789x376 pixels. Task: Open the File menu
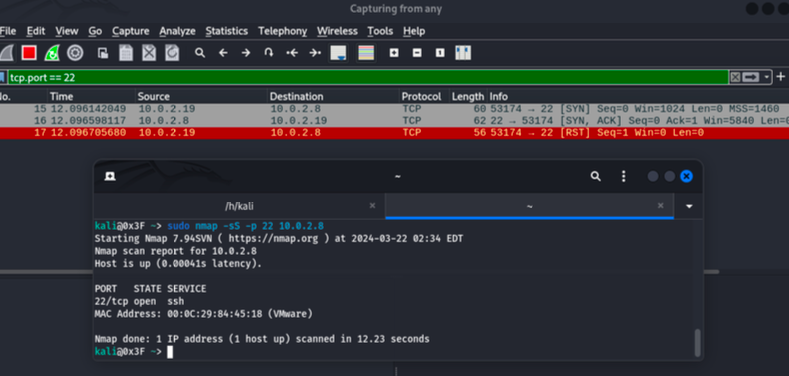8,31
